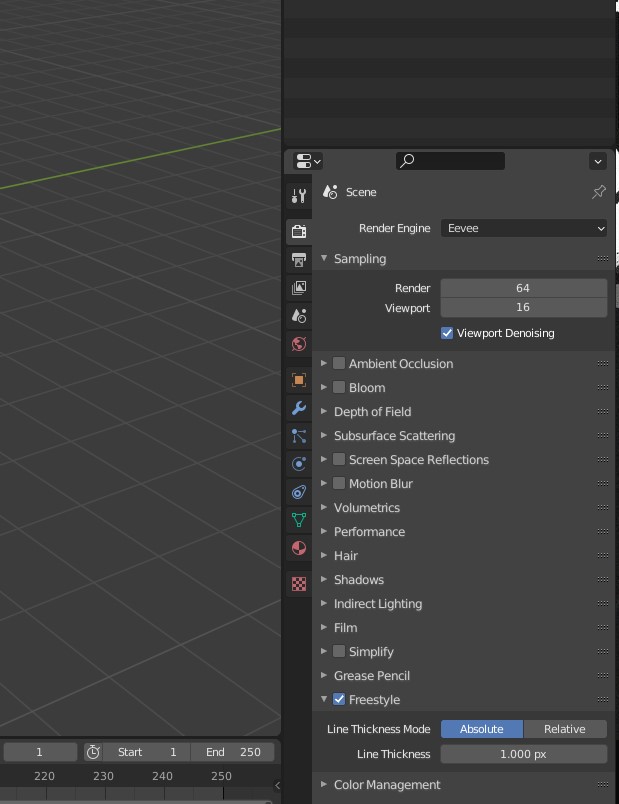Click the properties search field
Image resolution: width=619 pixels, height=804 pixels.
pyautogui.click(x=450, y=161)
